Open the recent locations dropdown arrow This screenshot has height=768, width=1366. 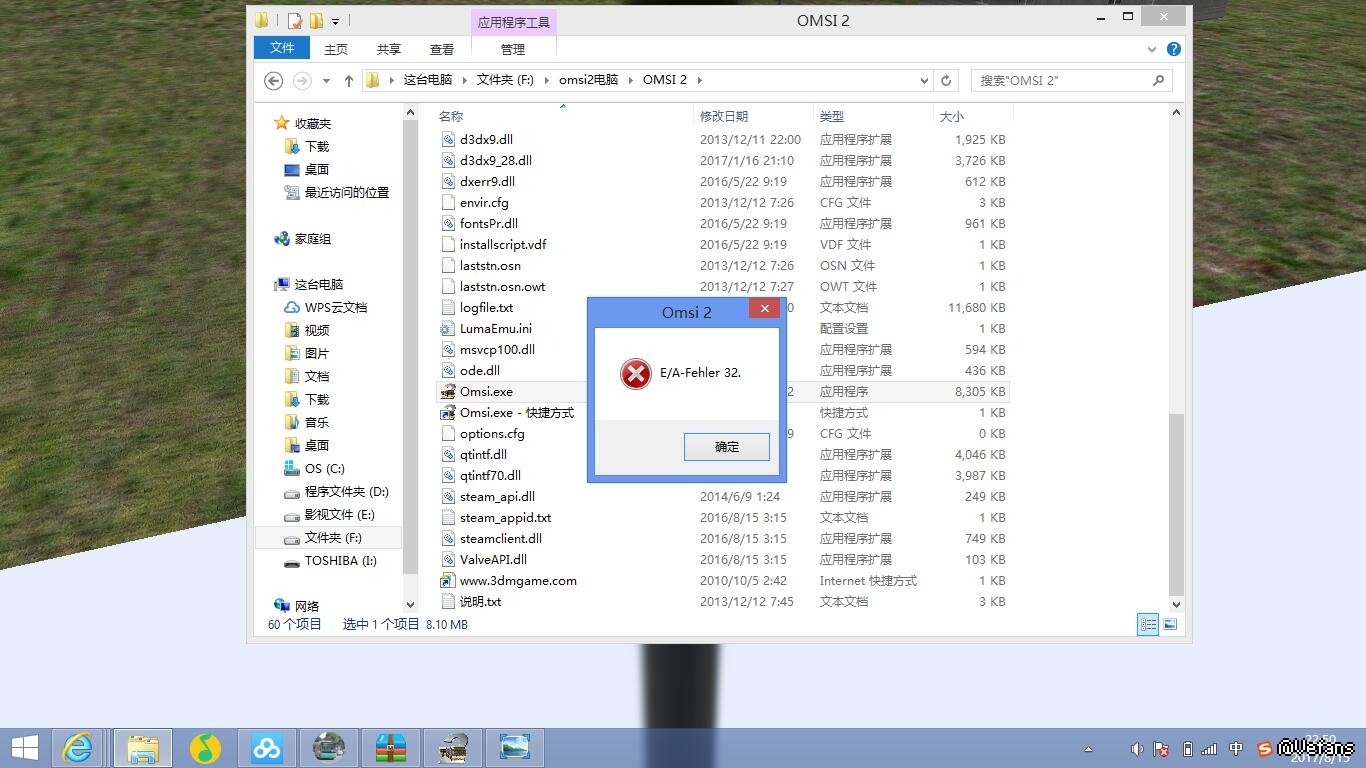pos(325,80)
